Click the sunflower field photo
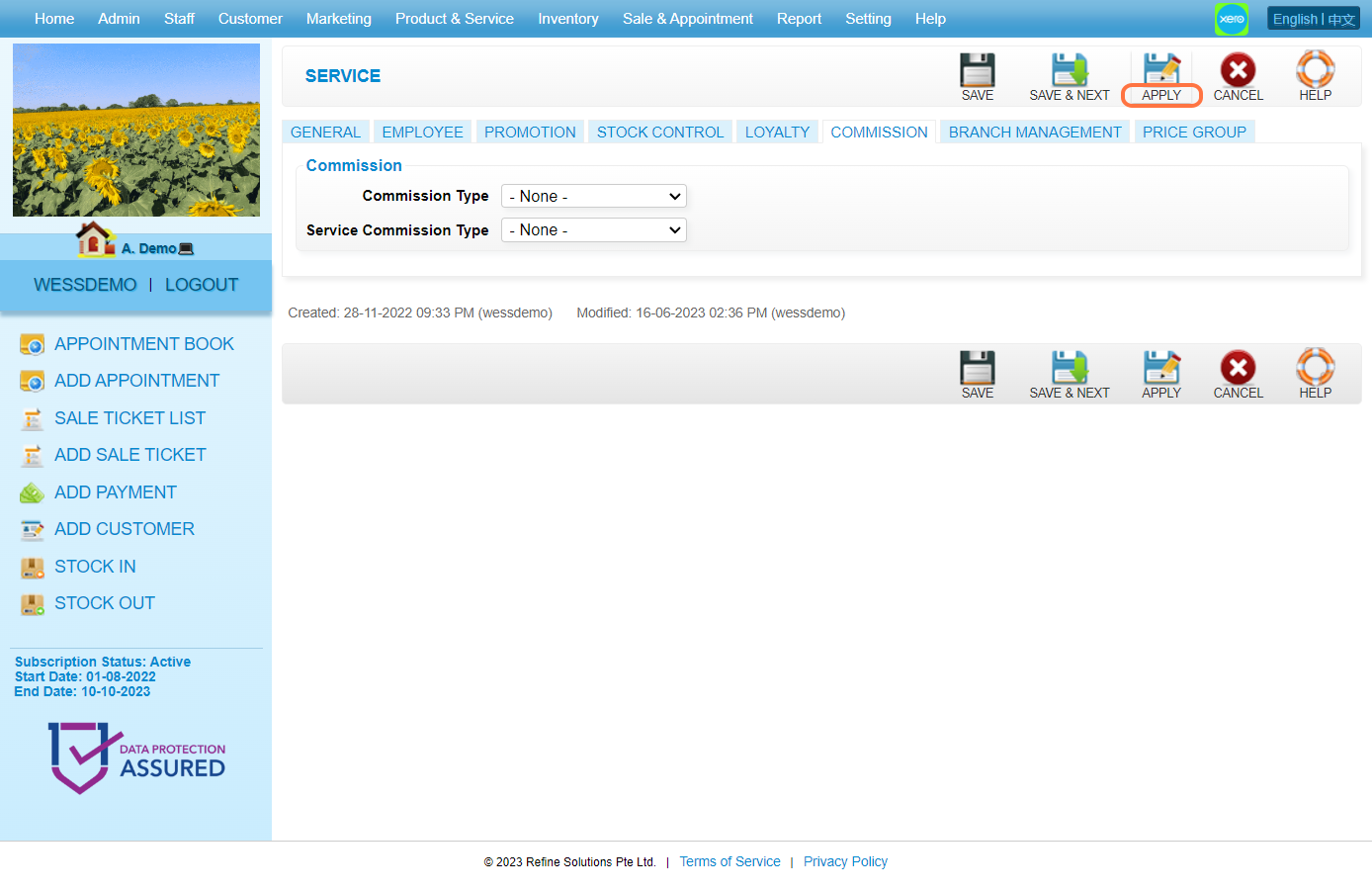 pyautogui.click(x=136, y=130)
